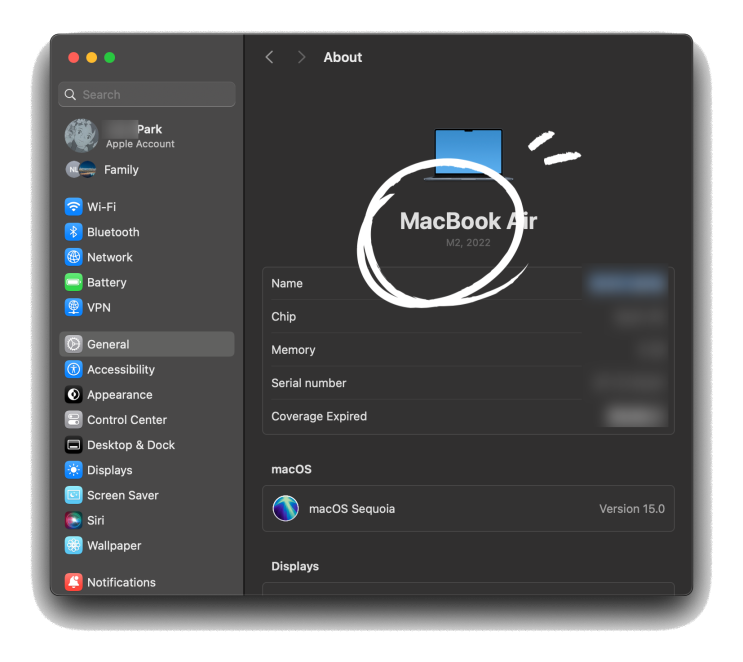Open the Accessibility icon

(x=73, y=369)
